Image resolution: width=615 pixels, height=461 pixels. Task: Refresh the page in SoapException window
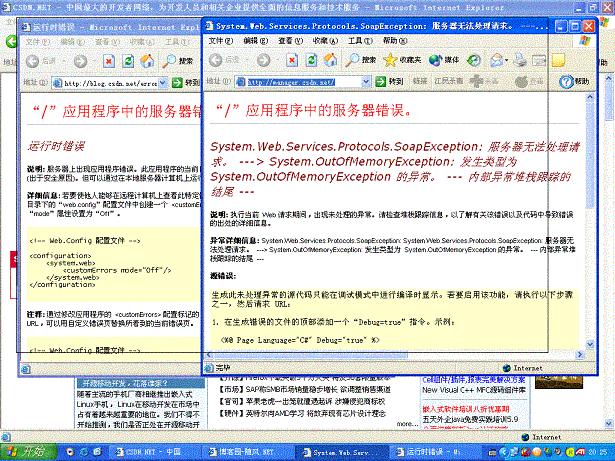(311, 60)
